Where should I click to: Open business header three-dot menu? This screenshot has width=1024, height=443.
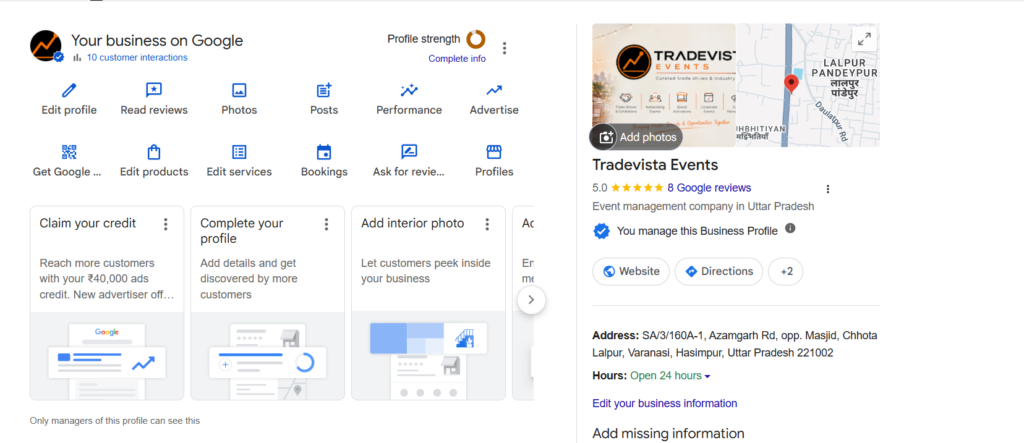(504, 48)
